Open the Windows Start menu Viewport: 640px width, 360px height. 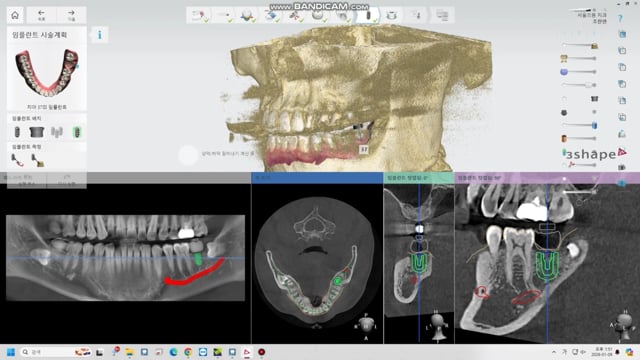(11, 352)
